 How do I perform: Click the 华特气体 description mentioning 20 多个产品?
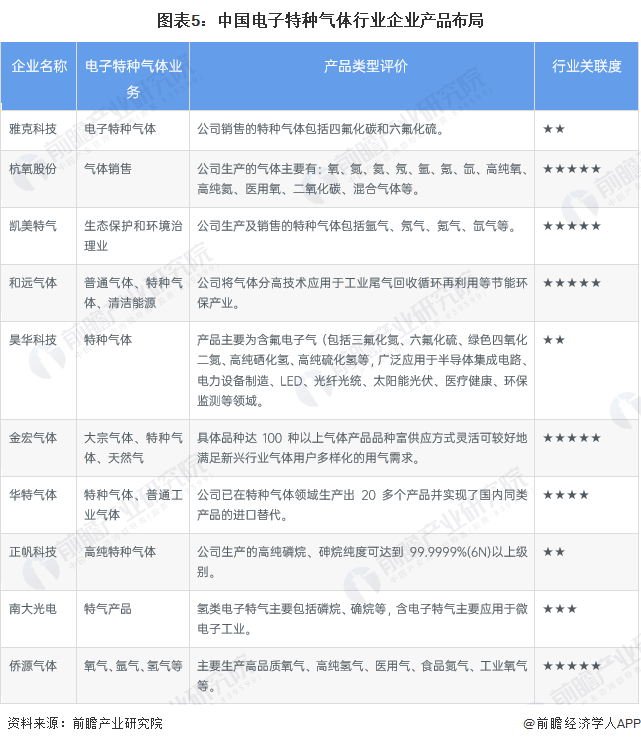362,505
